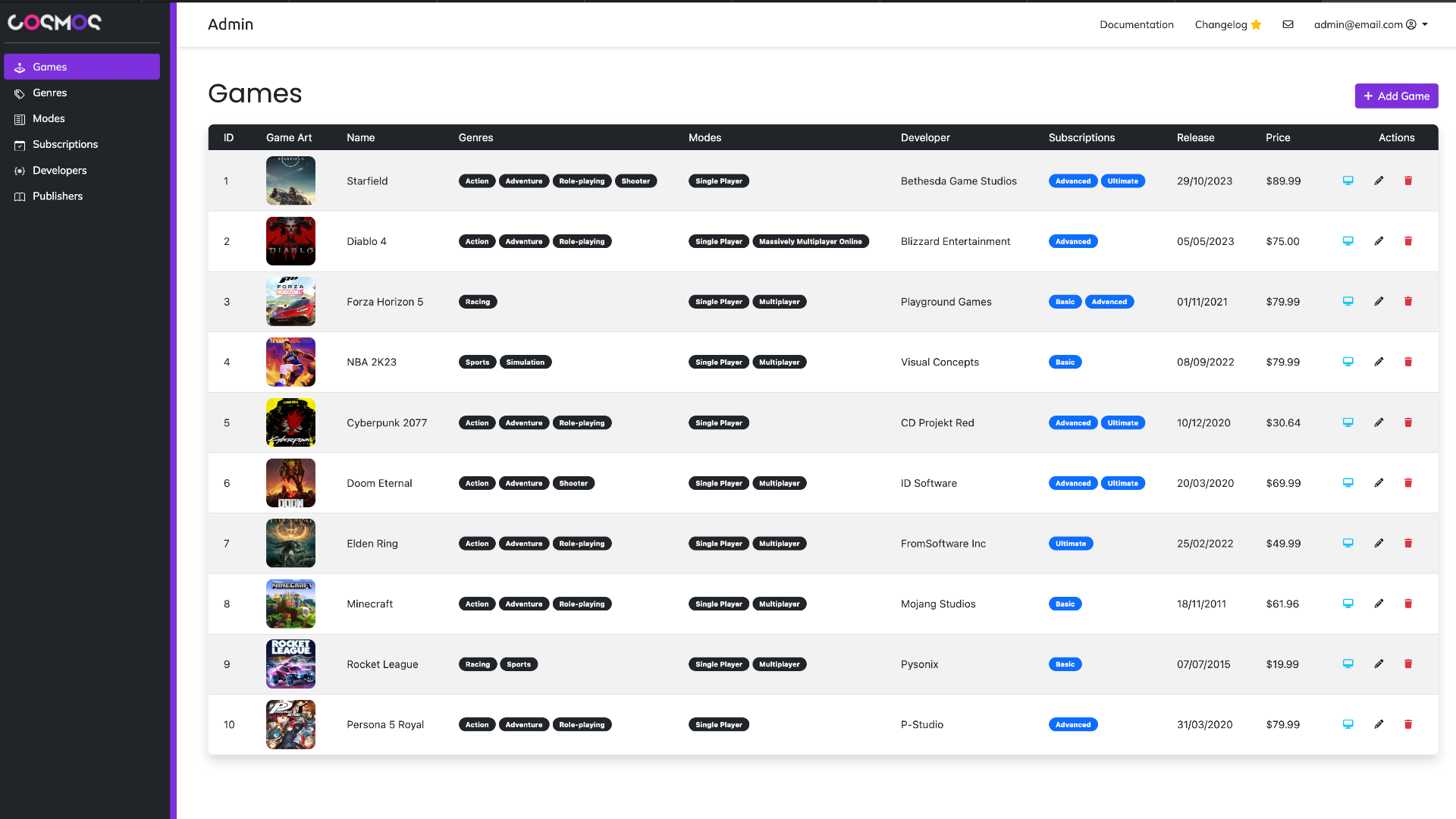Image resolution: width=1456 pixels, height=819 pixels.
Task: Click the $30.64 price cell
Action: coord(1283,422)
